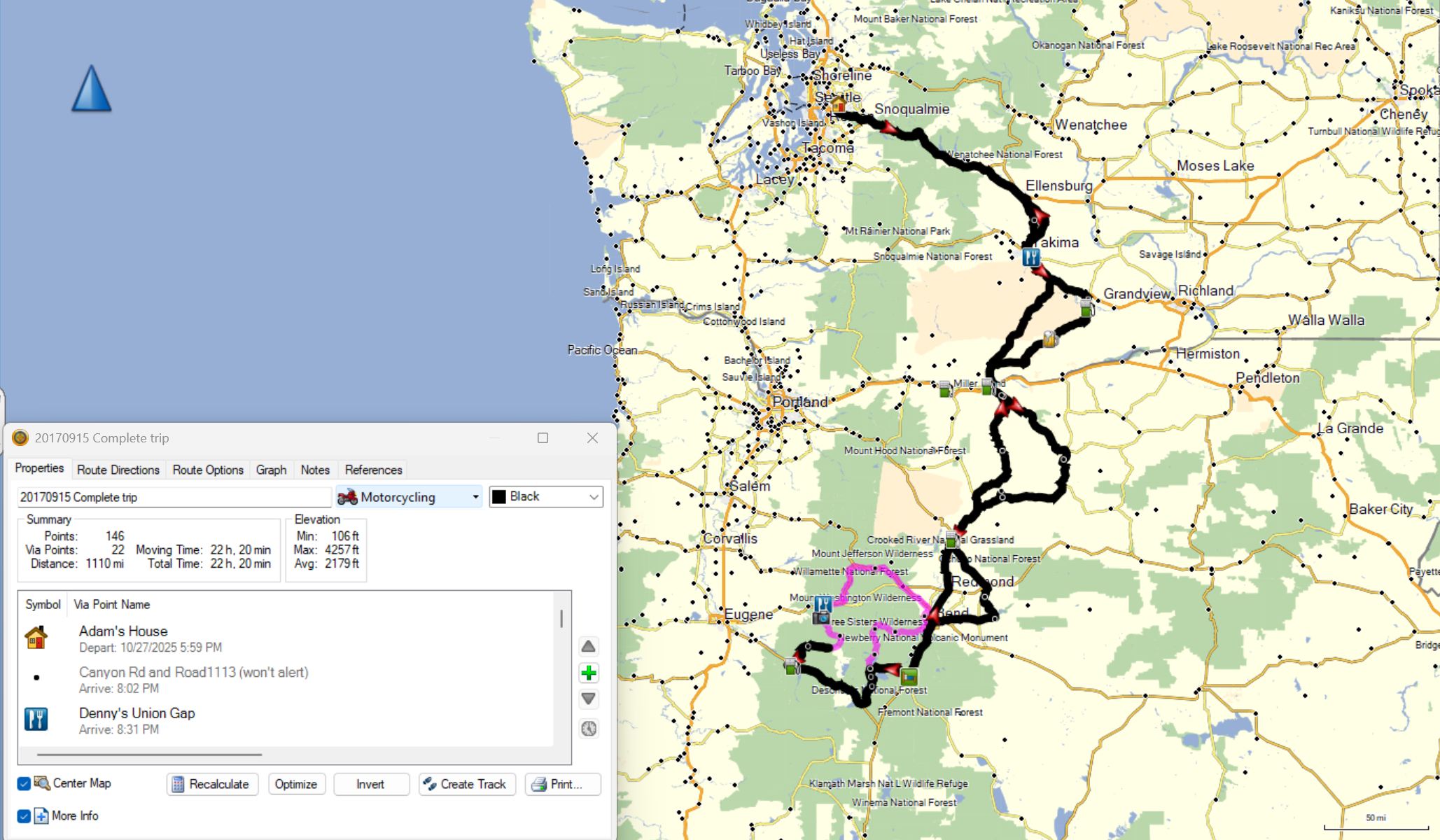
Task: Switch to the Route Directions tab
Action: click(118, 470)
